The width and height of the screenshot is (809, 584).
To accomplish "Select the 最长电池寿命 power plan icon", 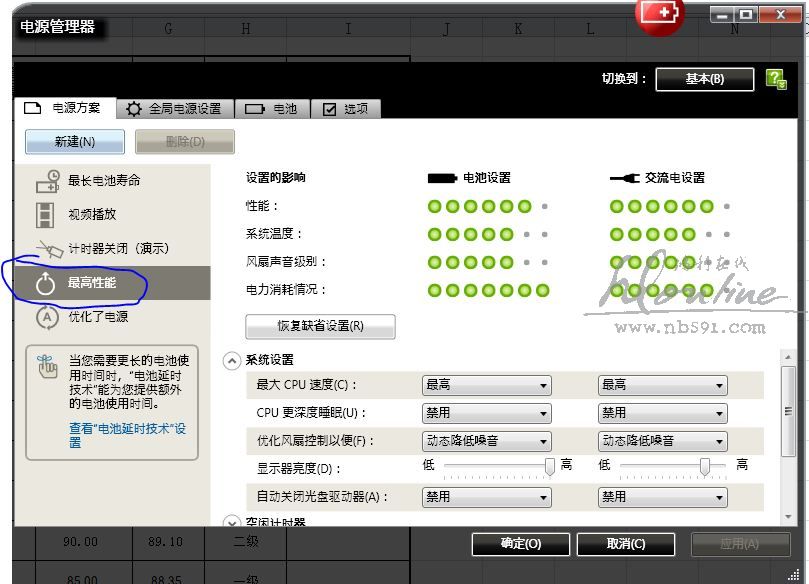I will click(x=47, y=181).
